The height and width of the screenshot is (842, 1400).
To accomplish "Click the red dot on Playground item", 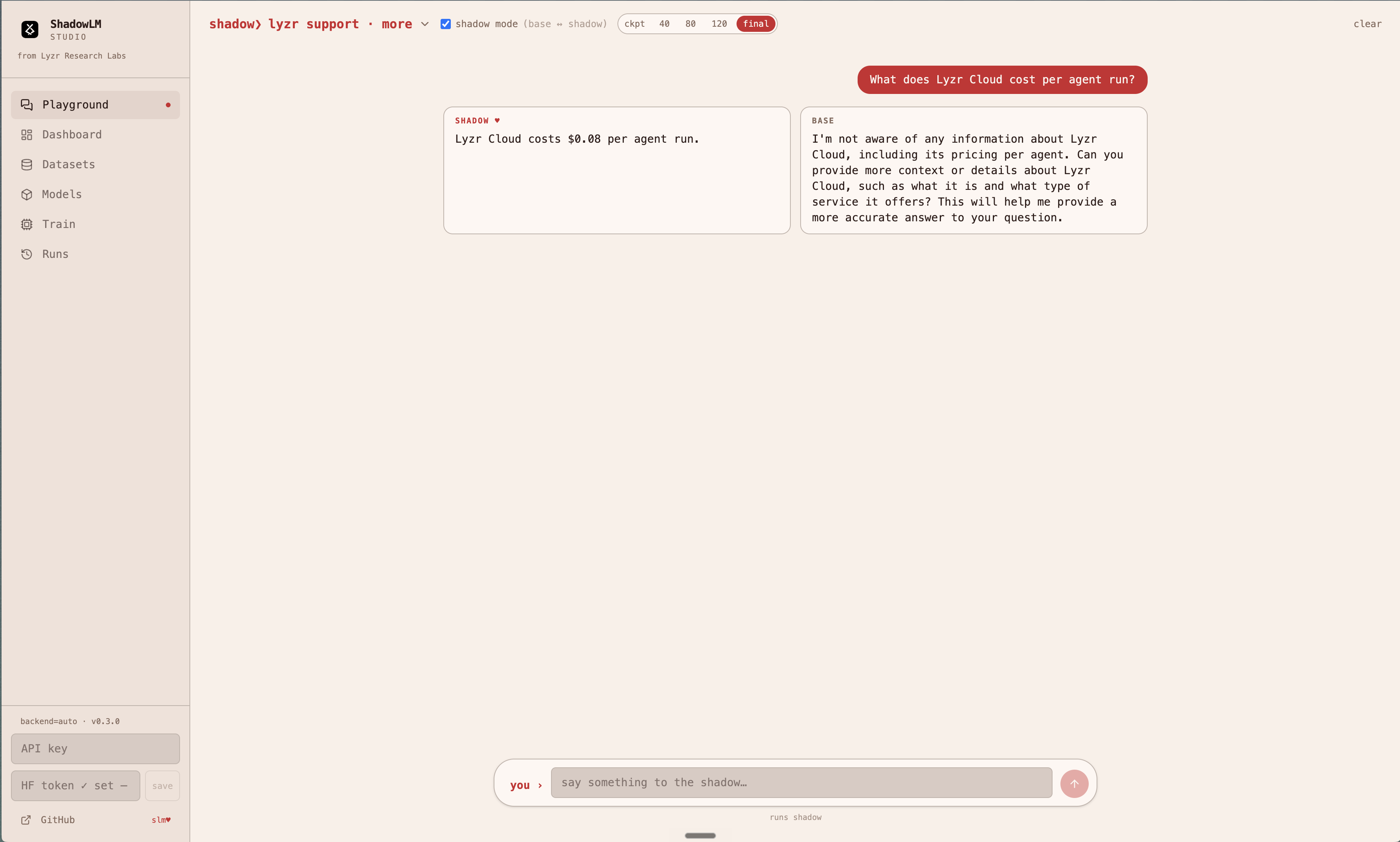I will [x=168, y=105].
